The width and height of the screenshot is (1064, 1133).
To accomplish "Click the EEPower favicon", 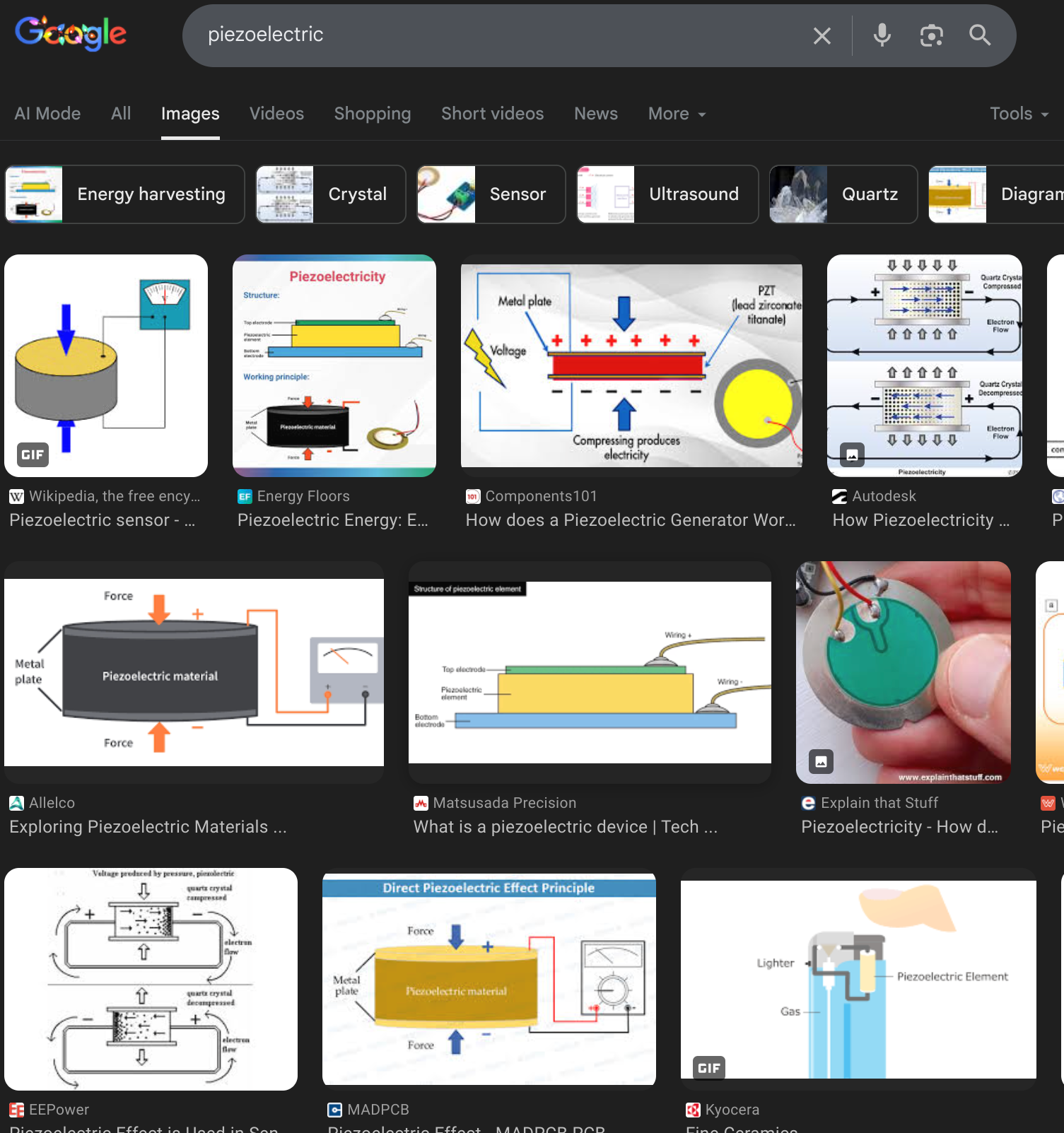I will pos(16,1110).
